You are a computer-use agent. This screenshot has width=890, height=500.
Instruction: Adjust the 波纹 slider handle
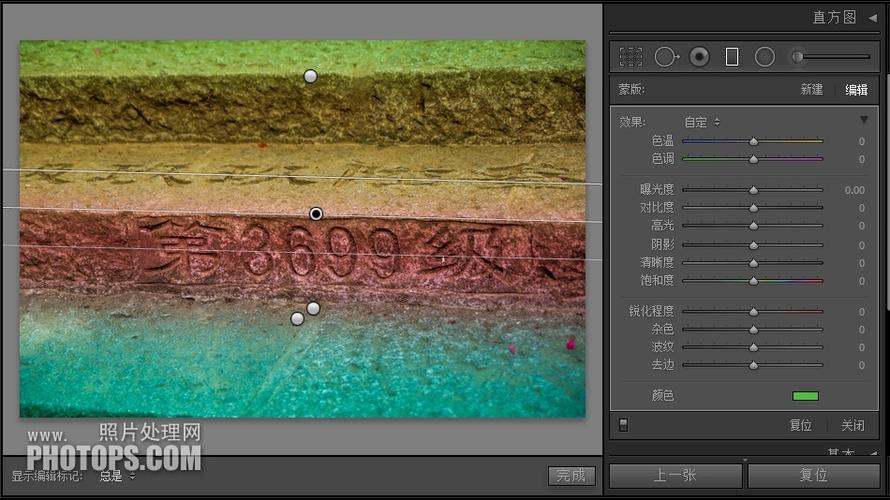point(754,347)
